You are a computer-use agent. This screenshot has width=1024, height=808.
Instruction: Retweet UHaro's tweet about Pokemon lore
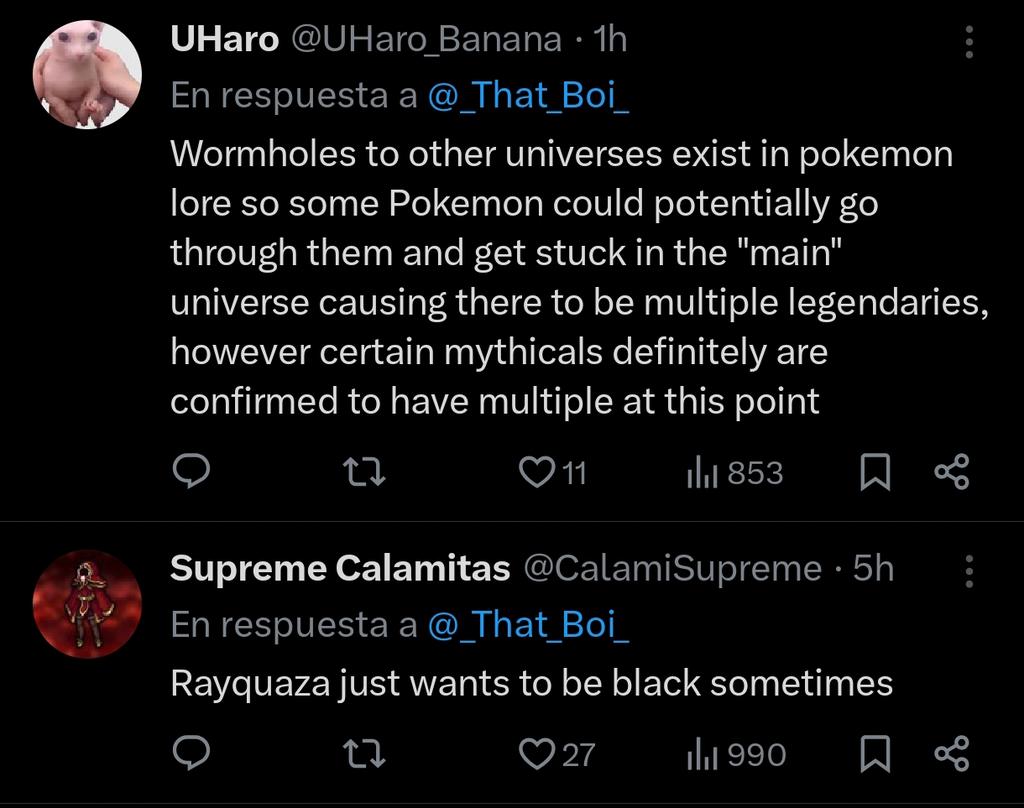click(364, 472)
